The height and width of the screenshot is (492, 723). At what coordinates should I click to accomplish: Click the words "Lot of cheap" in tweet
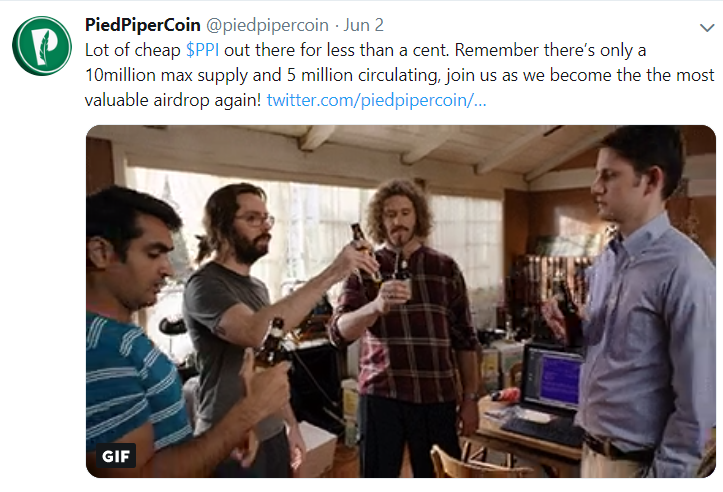[x=132, y=50]
